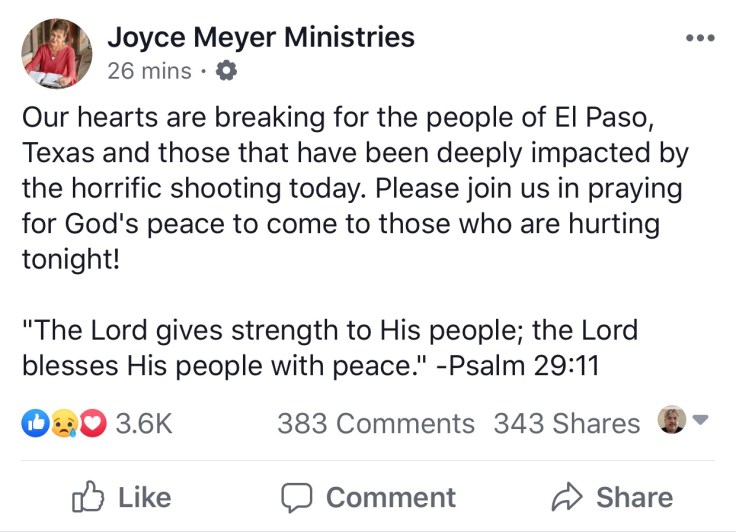Open the Joyce Meyer Ministries profile picture

click(x=56, y=53)
